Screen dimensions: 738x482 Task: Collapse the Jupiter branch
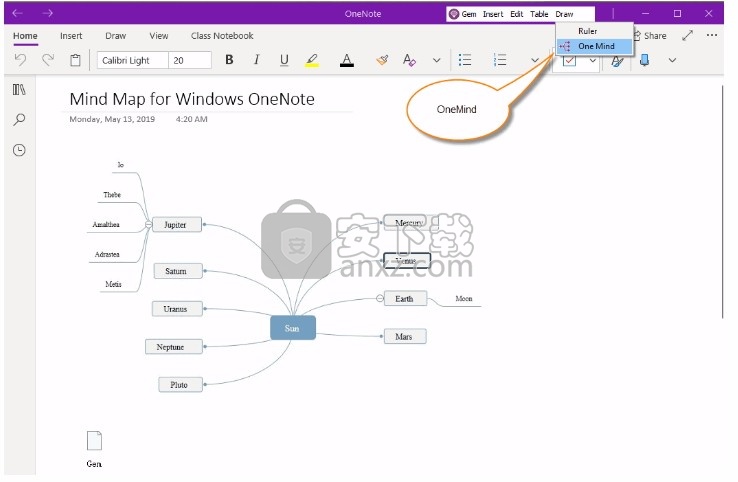(148, 225)
